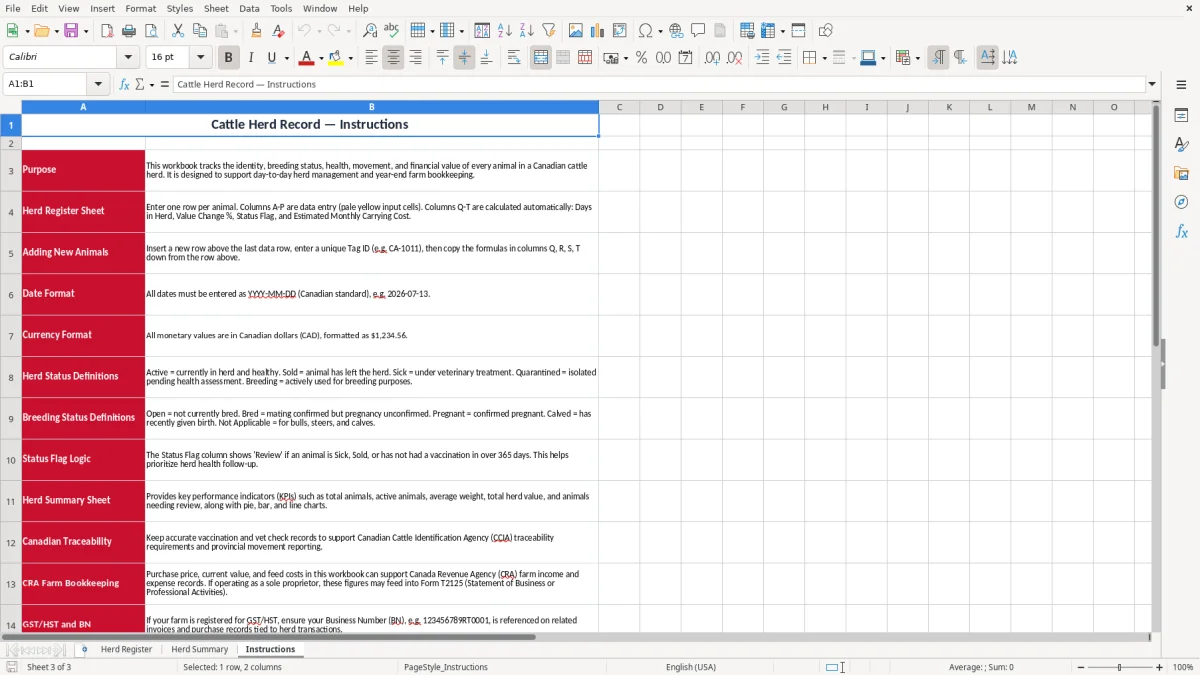1200x675 pixels.
Task: Click the zoom slider in status bar
Action: [x=1120, y=667]
